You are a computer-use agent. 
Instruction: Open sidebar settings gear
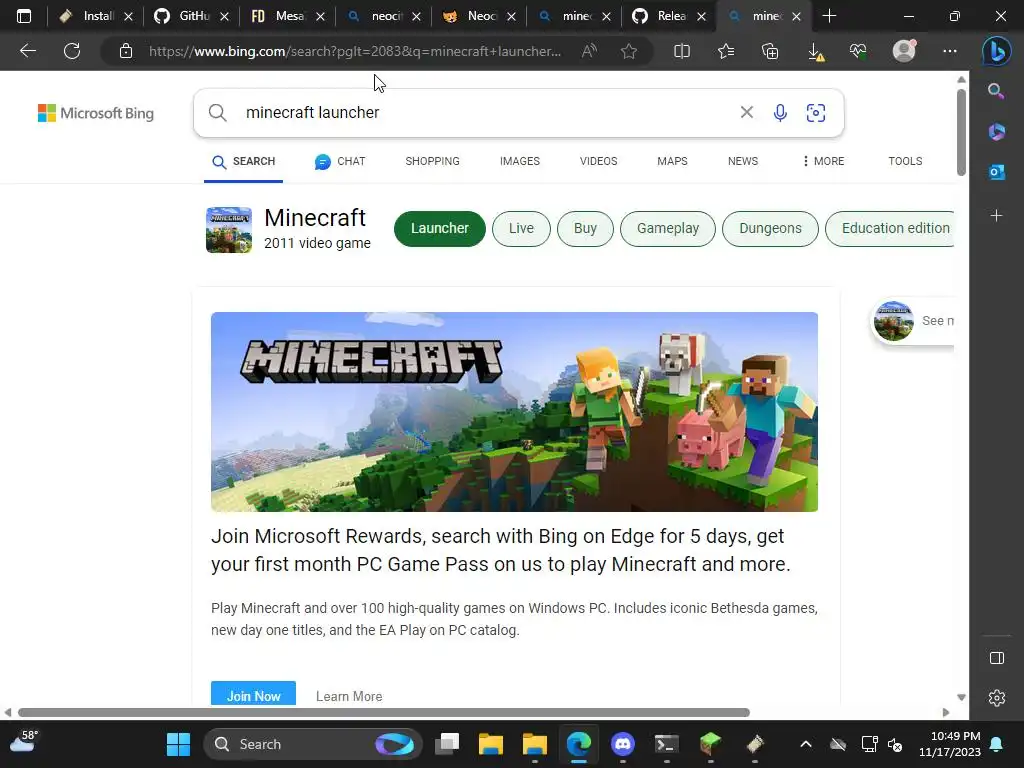click(x=997, y=698)
